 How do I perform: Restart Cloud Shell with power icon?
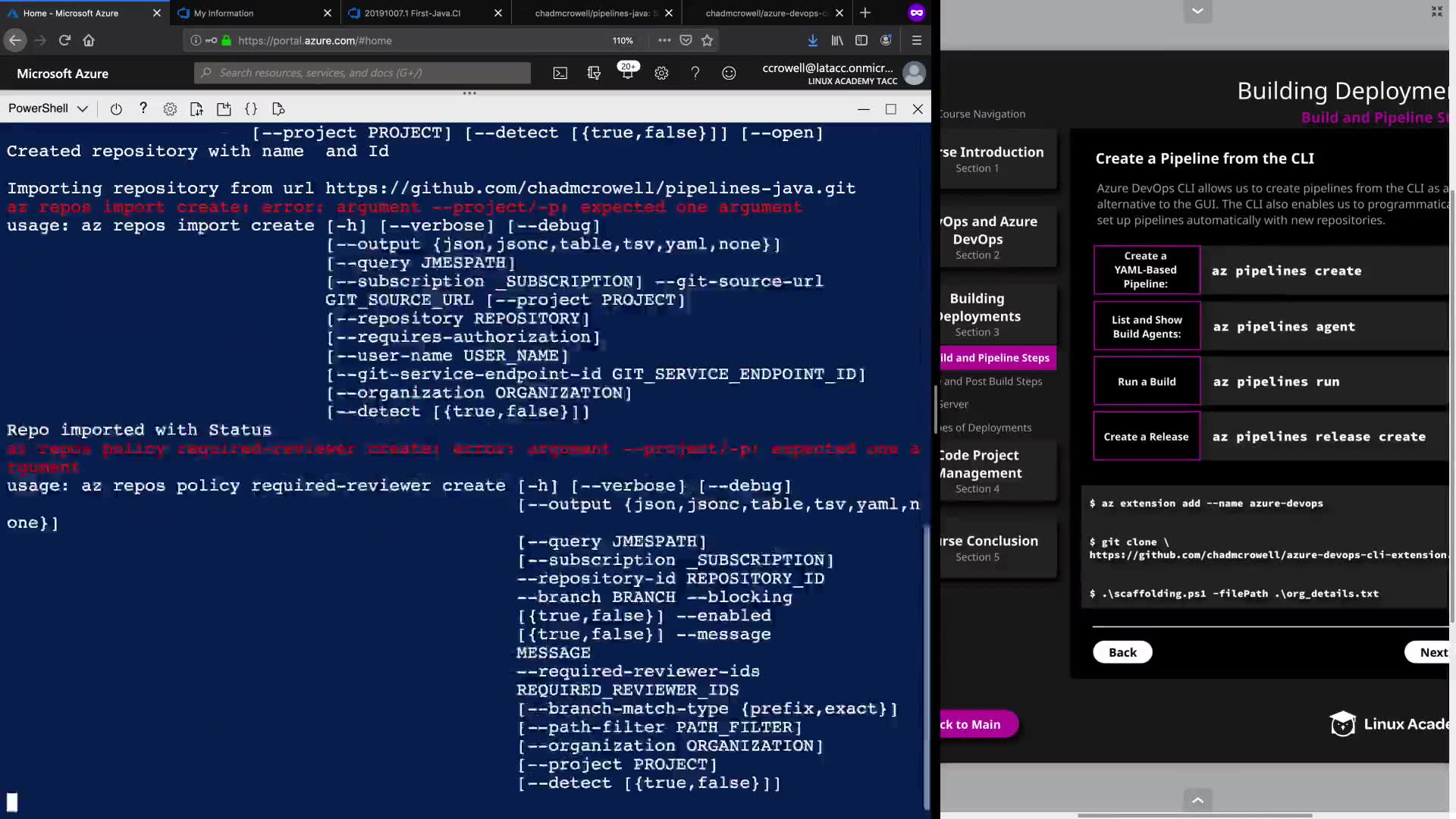pos(116,109)
